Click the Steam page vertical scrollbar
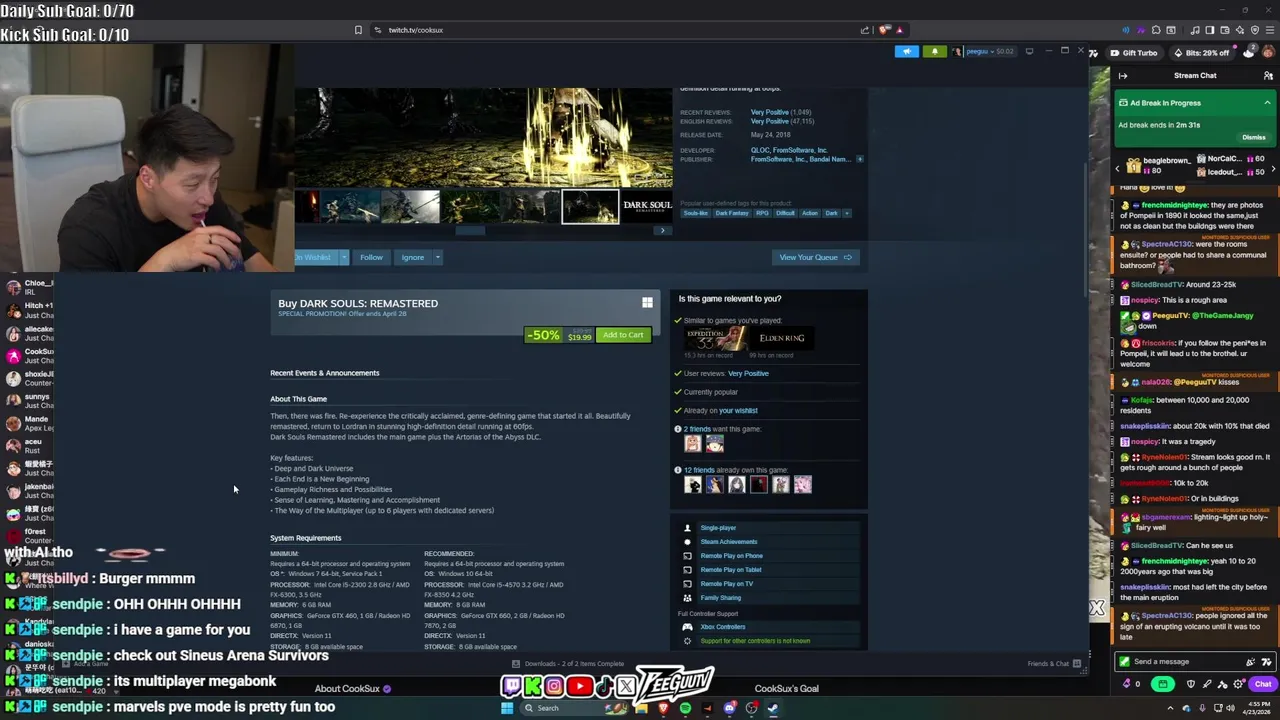Image resolution: width=1280 pixels, height=720 pixels. (1085, 230)
